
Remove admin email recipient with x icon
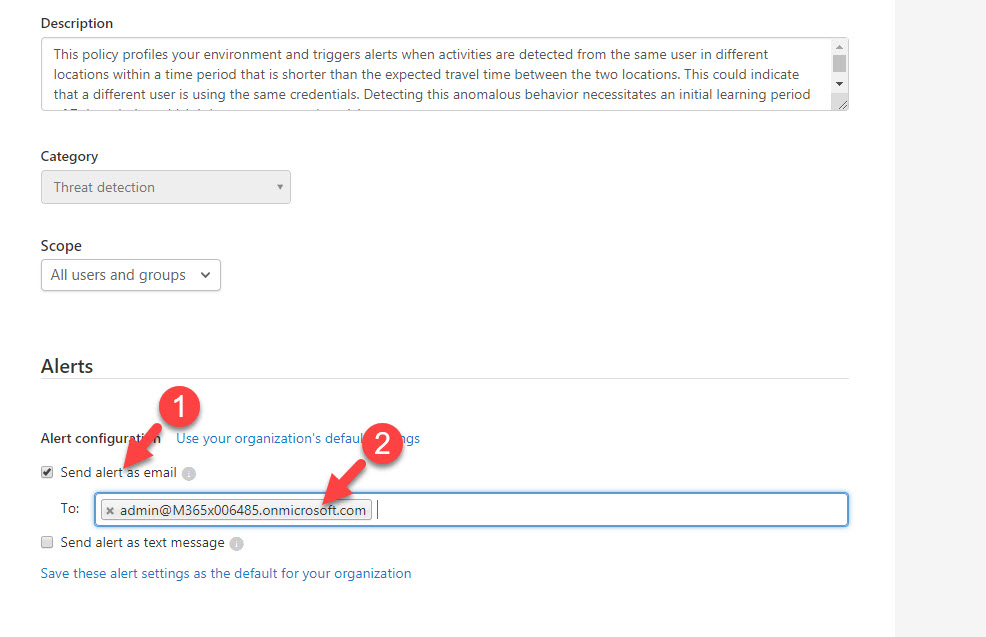(110, 511)
